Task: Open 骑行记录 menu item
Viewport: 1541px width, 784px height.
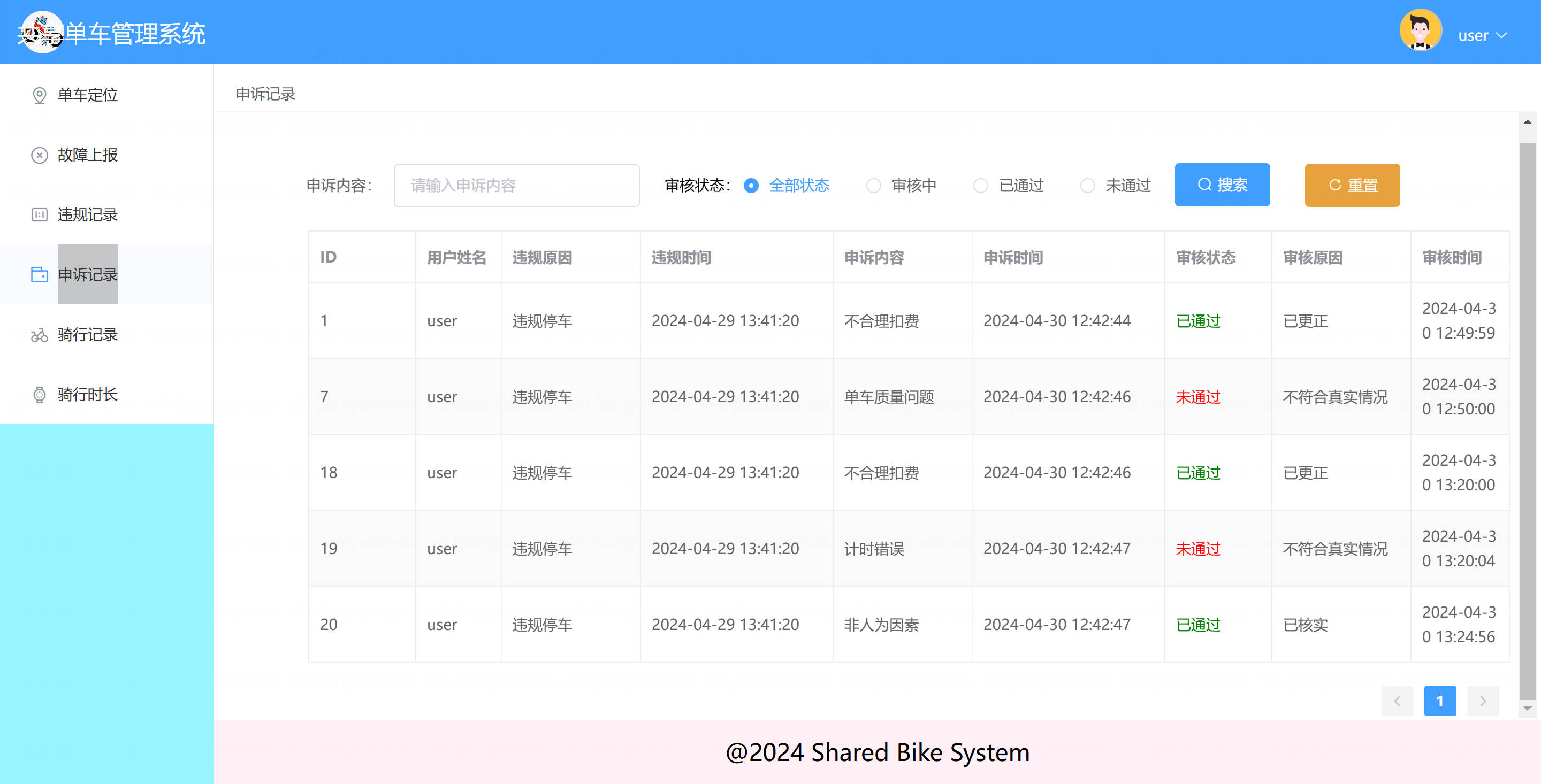Action: point(87,335)
